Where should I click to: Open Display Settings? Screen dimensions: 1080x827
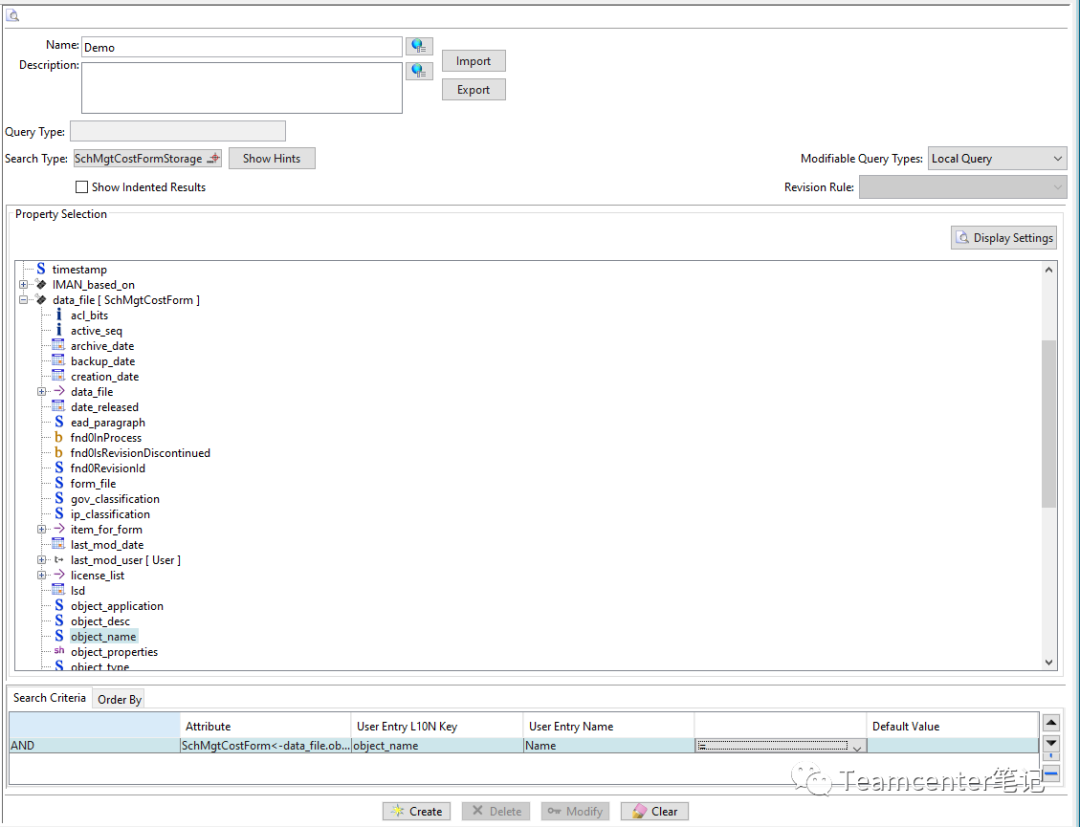point(1003,238)
